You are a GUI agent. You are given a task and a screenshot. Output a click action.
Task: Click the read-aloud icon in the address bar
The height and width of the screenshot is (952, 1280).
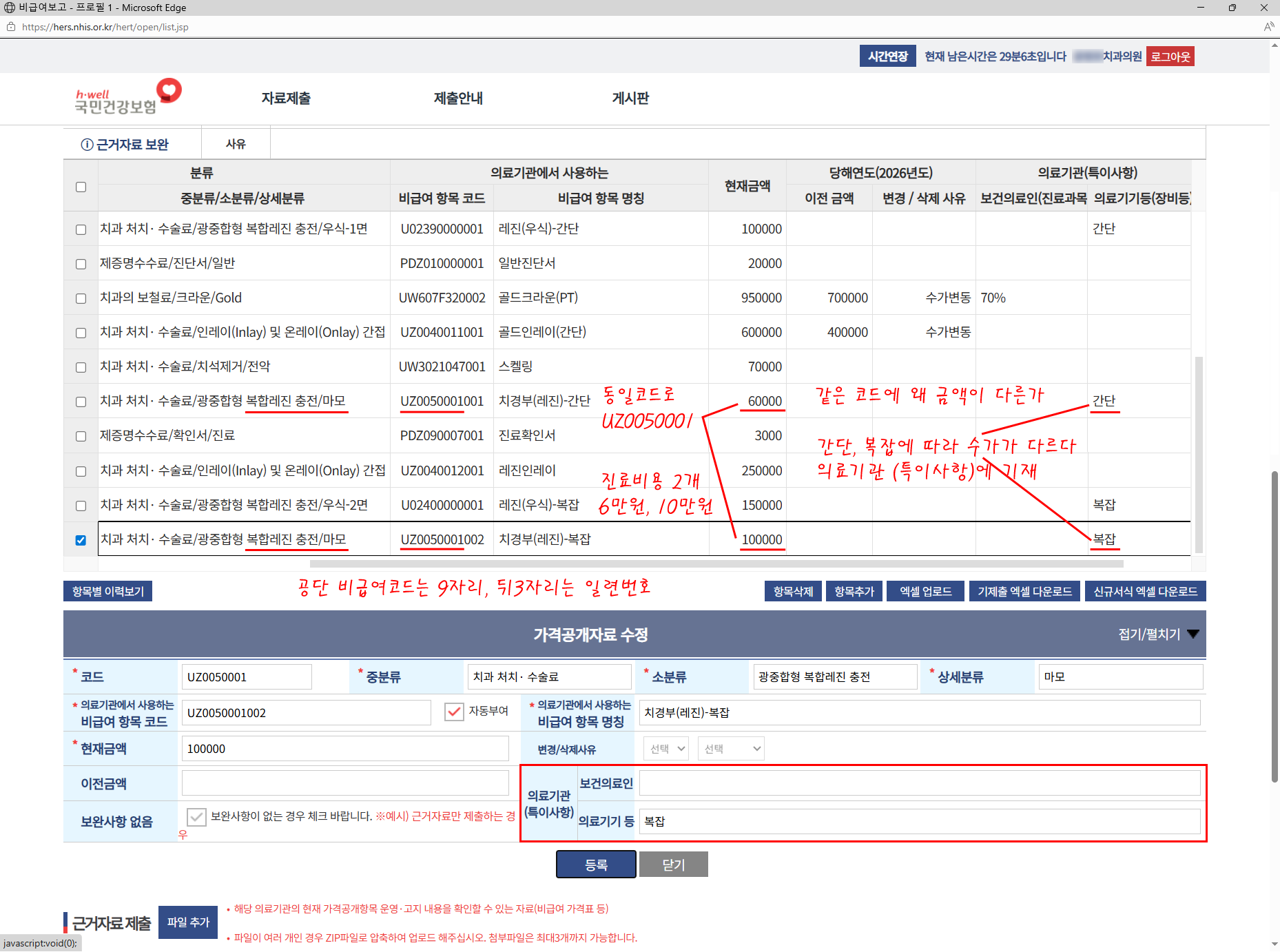click(1268, 27)
